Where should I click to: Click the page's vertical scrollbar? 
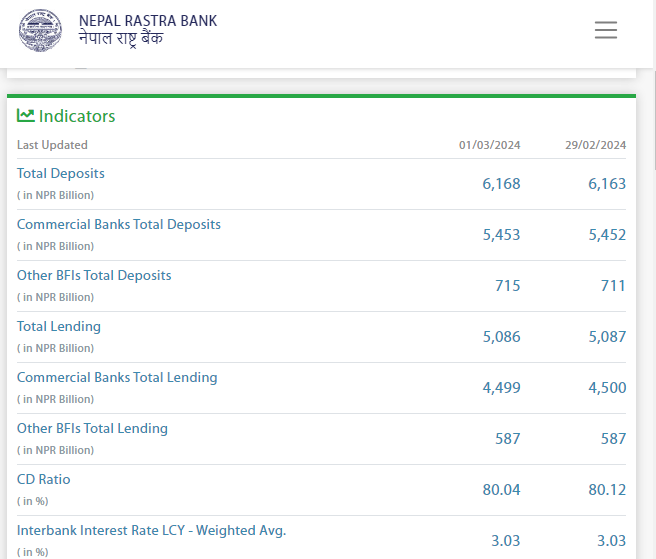click(652, 120)
